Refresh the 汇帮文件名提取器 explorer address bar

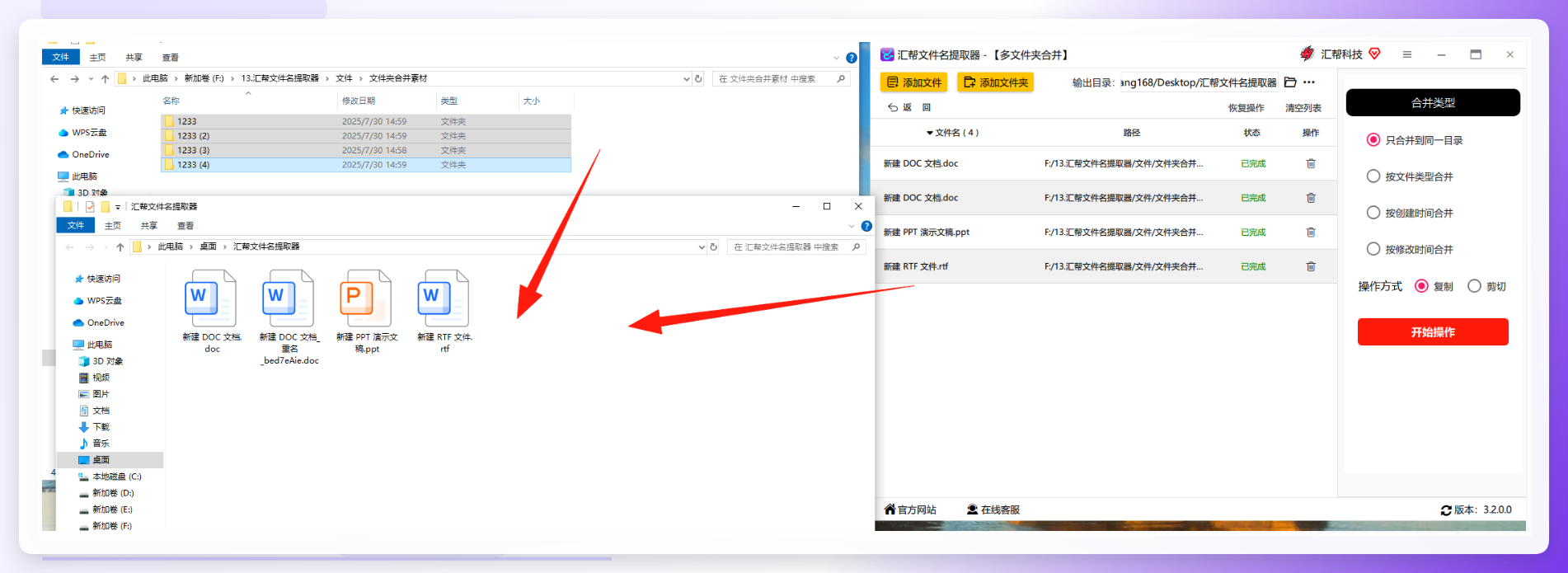pos(714,247)
